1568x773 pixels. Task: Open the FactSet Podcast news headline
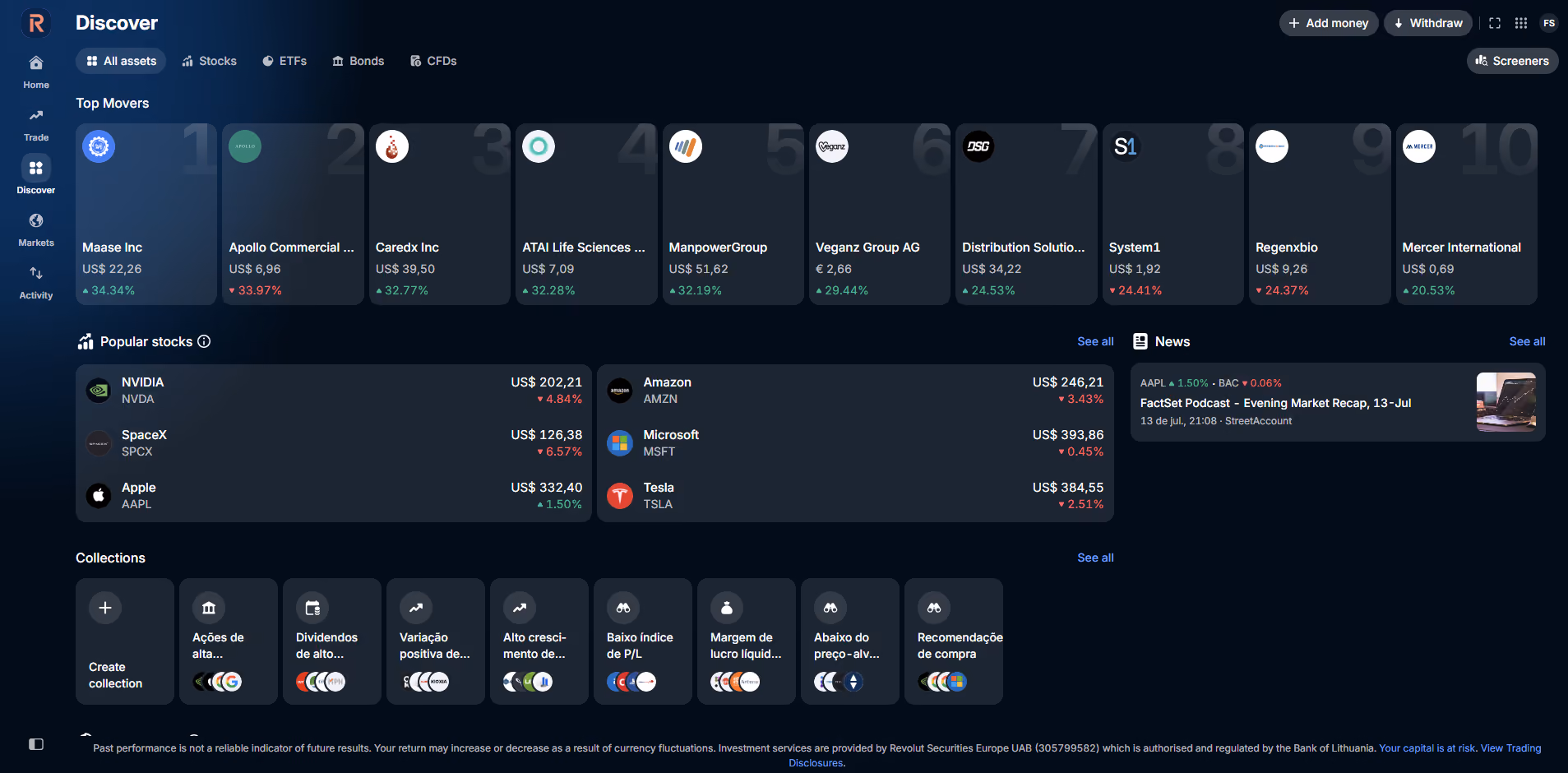click(1275, 403)
